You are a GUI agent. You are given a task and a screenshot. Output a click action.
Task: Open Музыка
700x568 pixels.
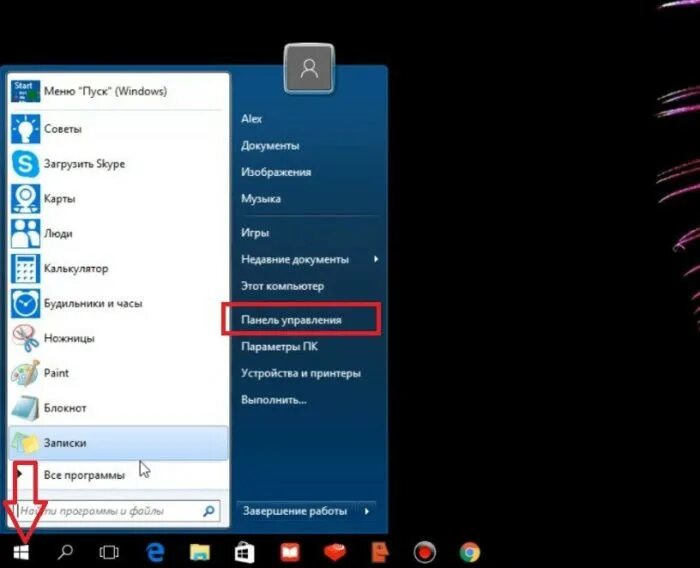[x=261, y=198]
